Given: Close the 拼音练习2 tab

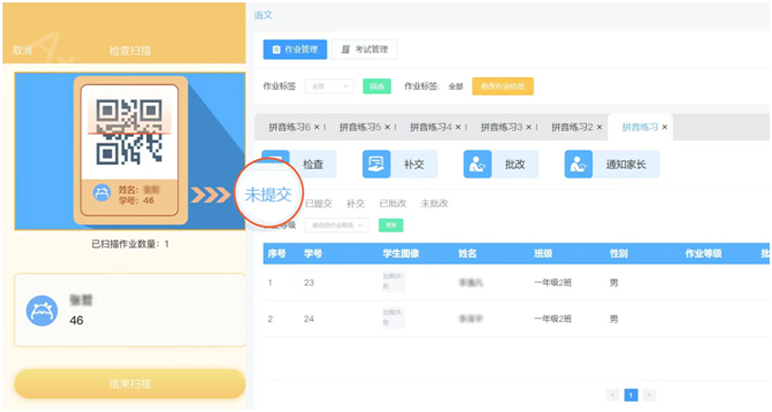Looking at the screenshot, I should click(599, 127).
